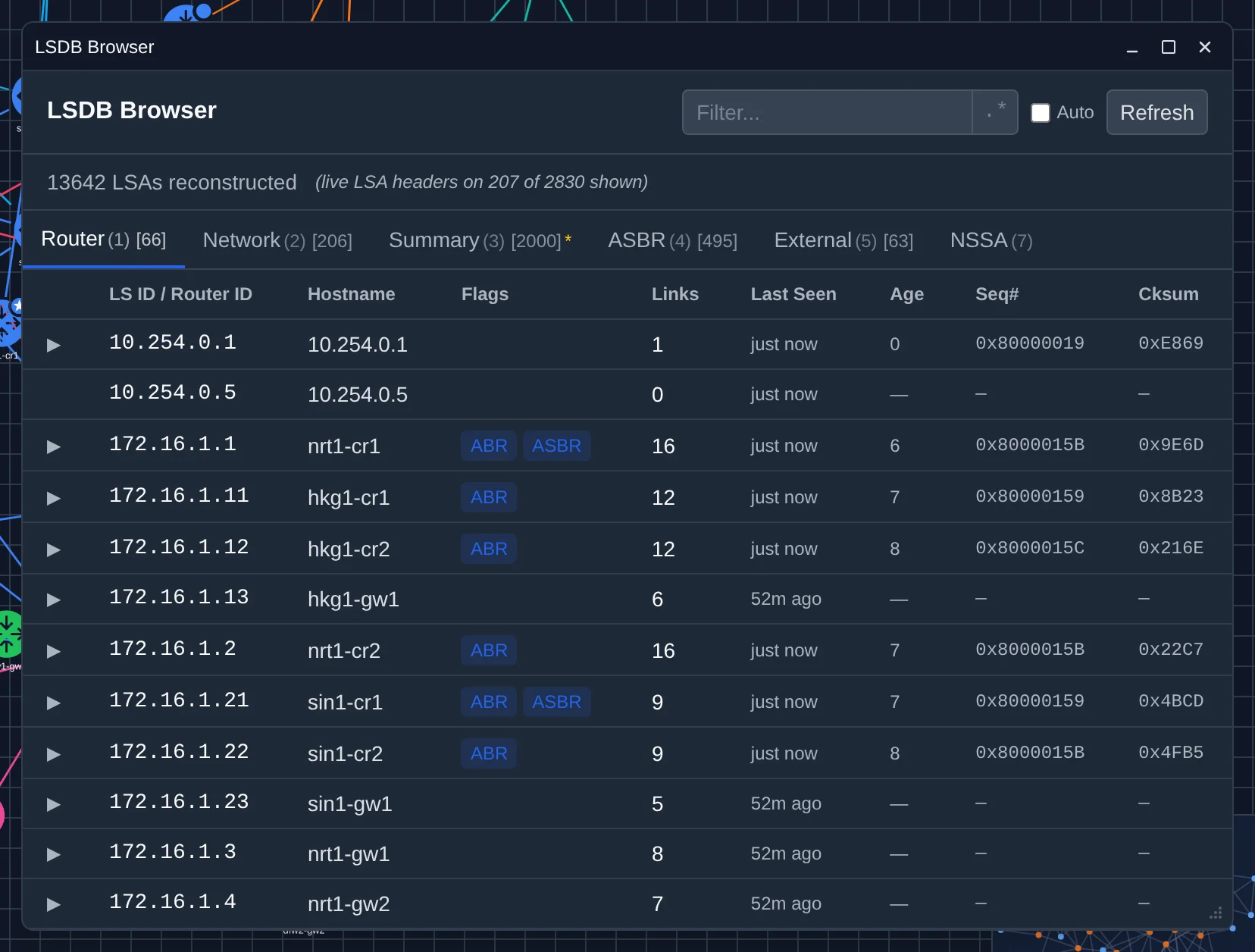Click the ASBR flag on nrt1-cr1
Viewport: 1255px width, 952px height.
(556, 446)
